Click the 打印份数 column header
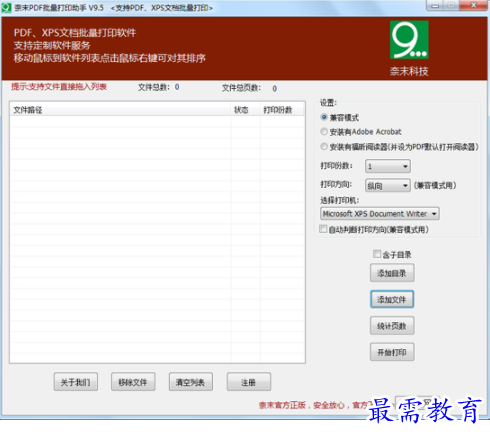The image size is (490, 442). 282,110
